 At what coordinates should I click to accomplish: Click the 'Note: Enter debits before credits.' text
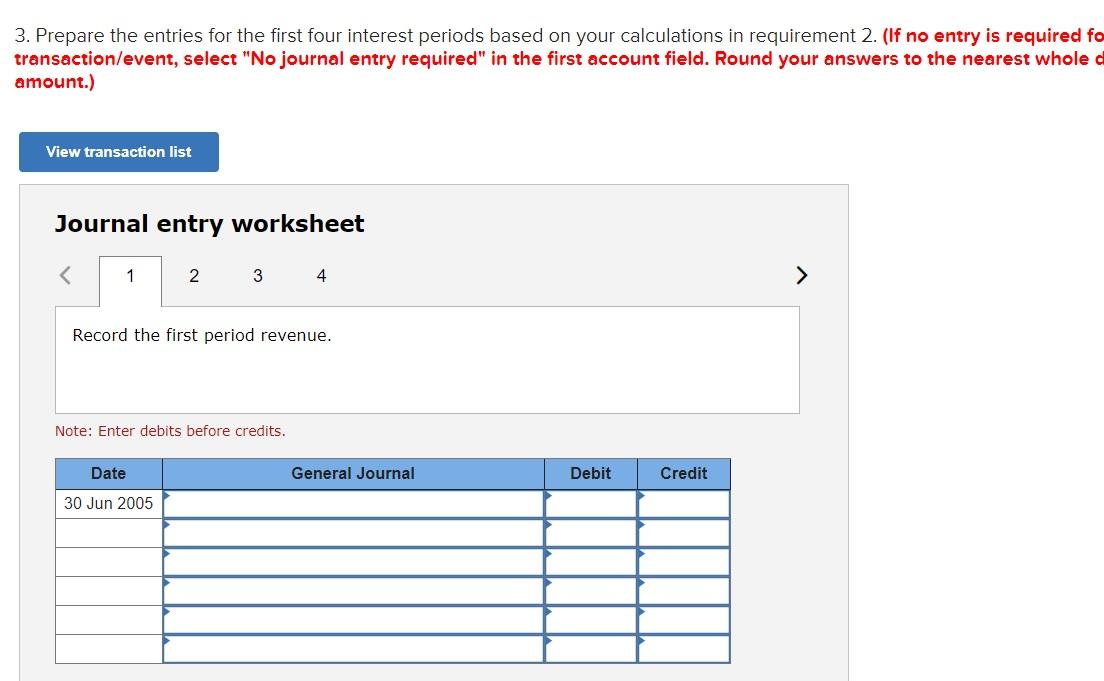tap(170, 431)
